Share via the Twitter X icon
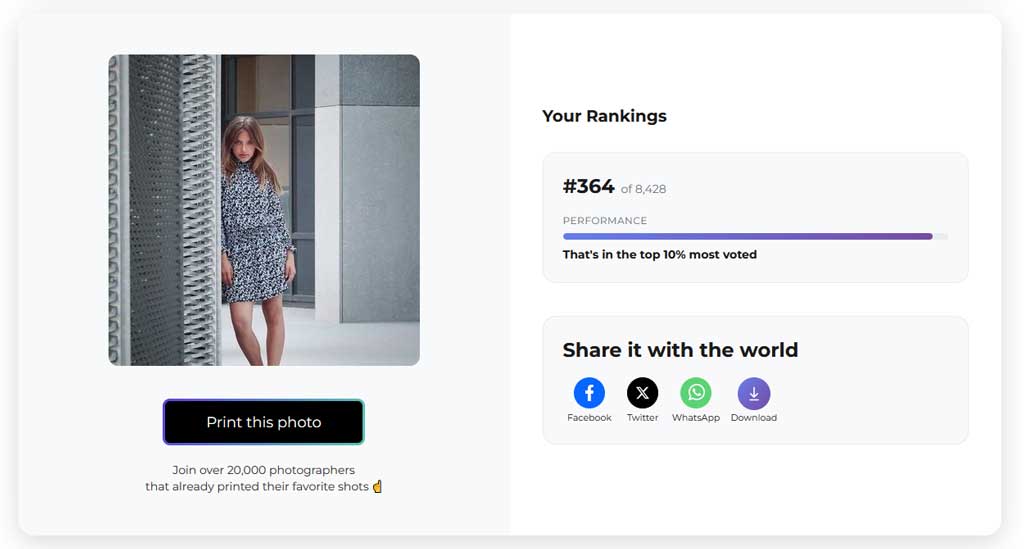The width and height of the screenshot is (1024, 549). (x=643, y=393)
